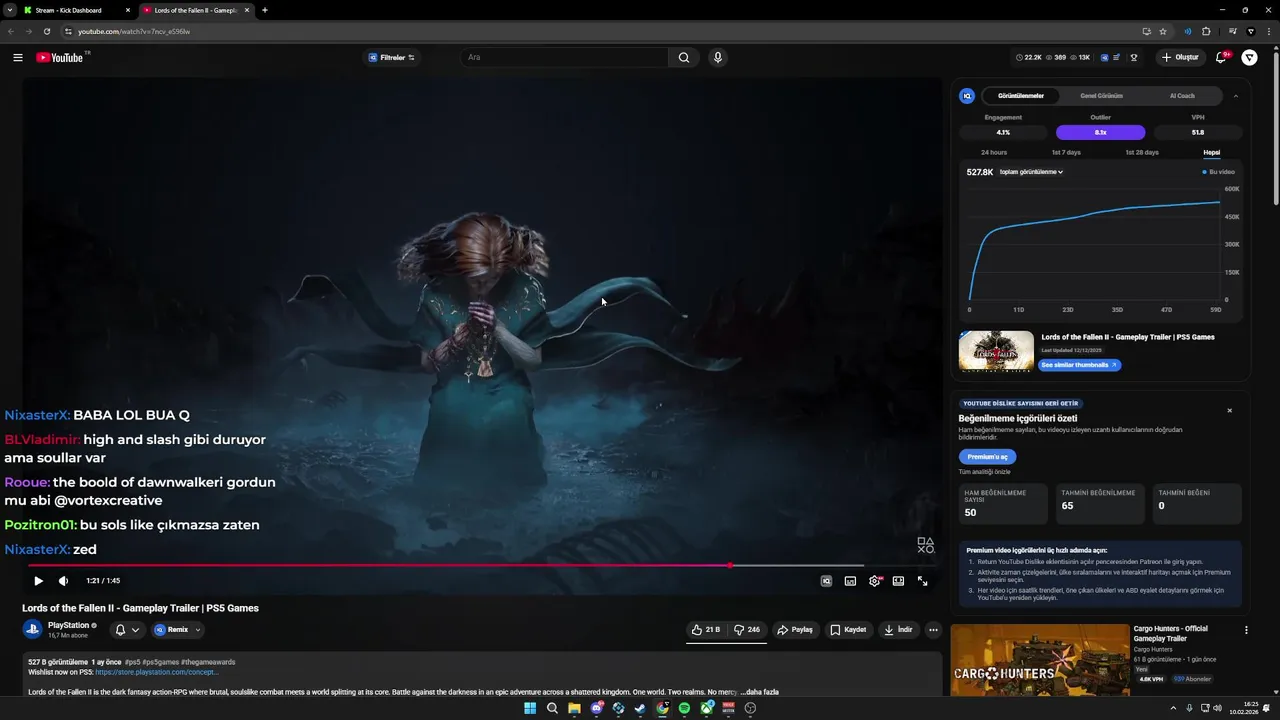Open toplam görüntülenme metric dropdown
Viewport: 1280px width, 720px height.
(1031, 172)
